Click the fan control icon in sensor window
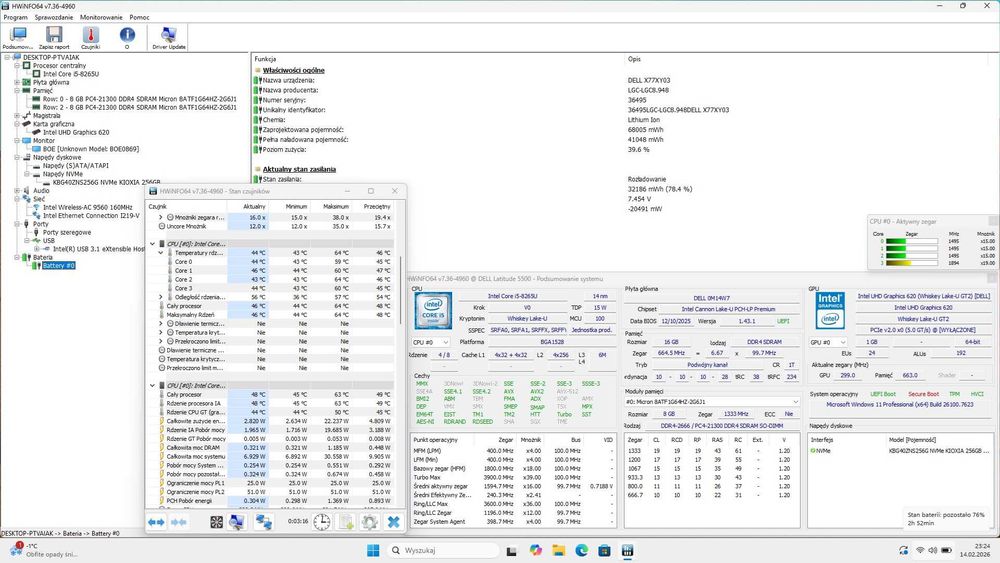The height and width of the screenshot is (563, 1000). point(217,522)
